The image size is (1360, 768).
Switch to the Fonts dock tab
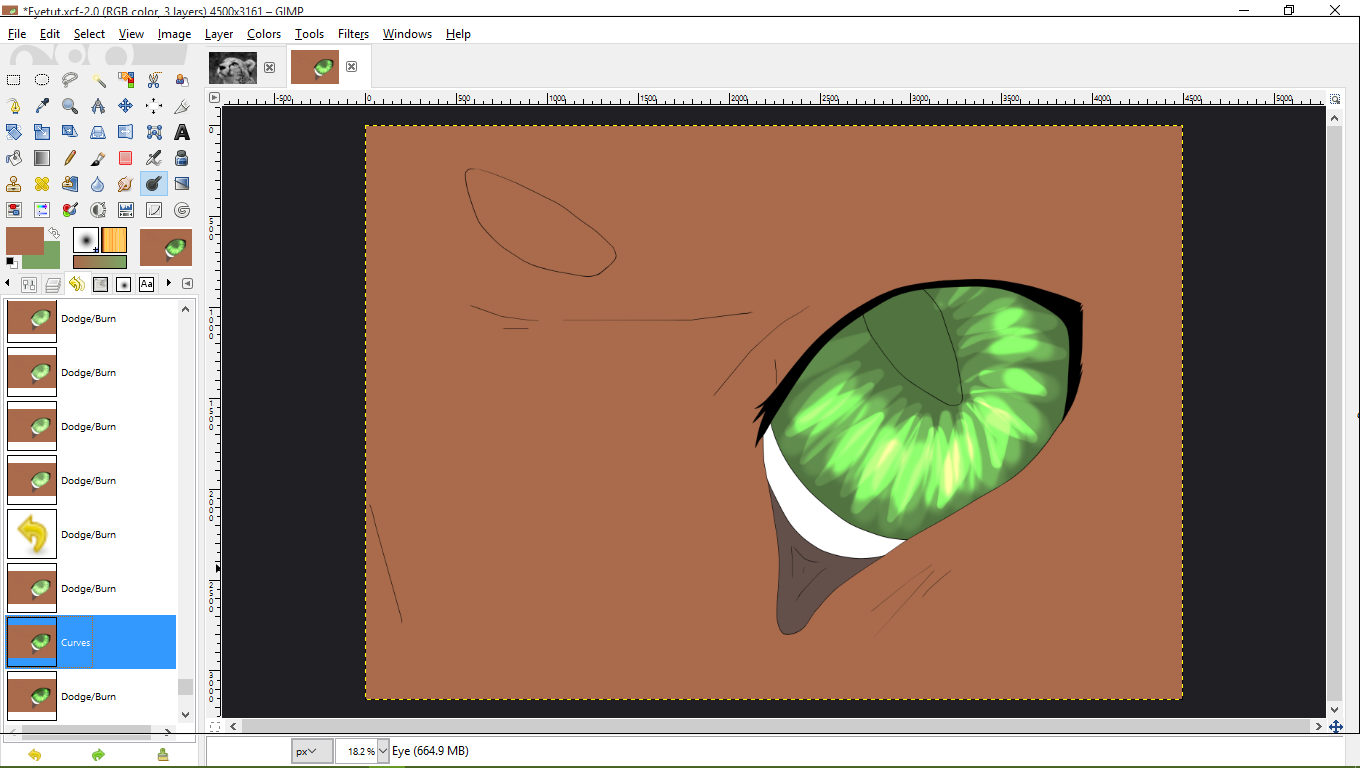[147, 284]
